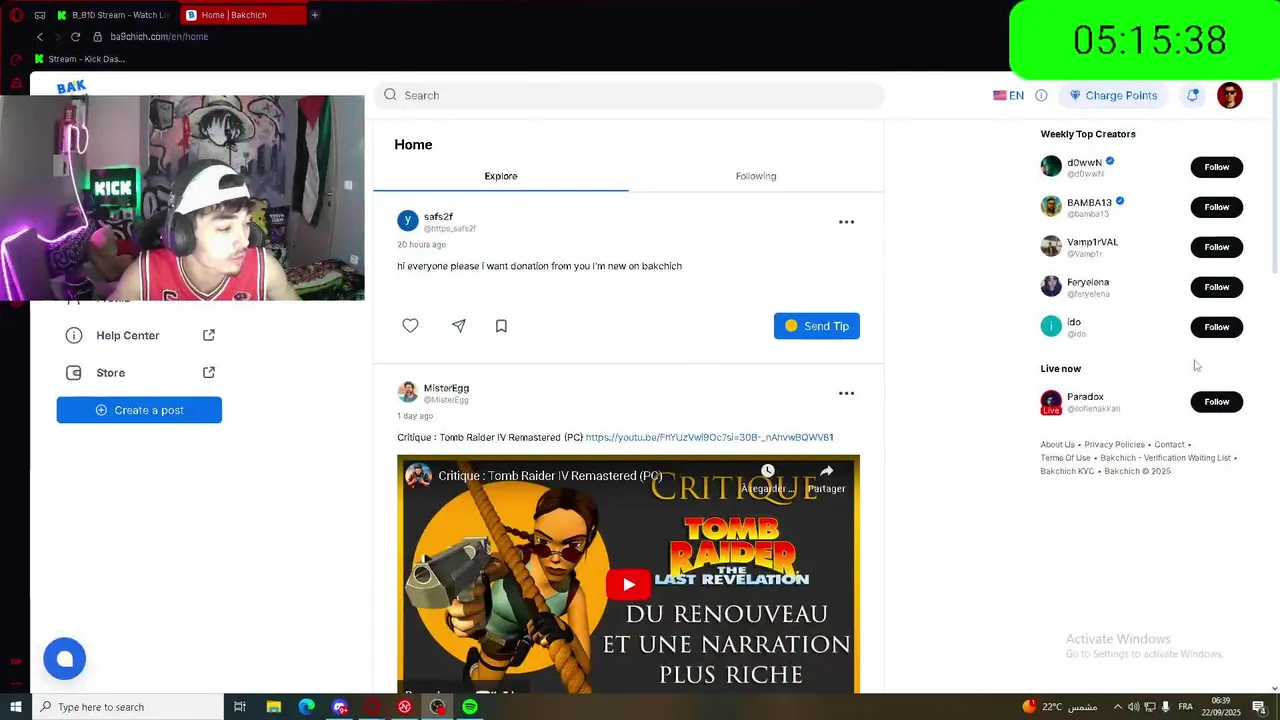Follow Vamp1rVAL
The image size is (1280, 720).
pos(1216,247)
